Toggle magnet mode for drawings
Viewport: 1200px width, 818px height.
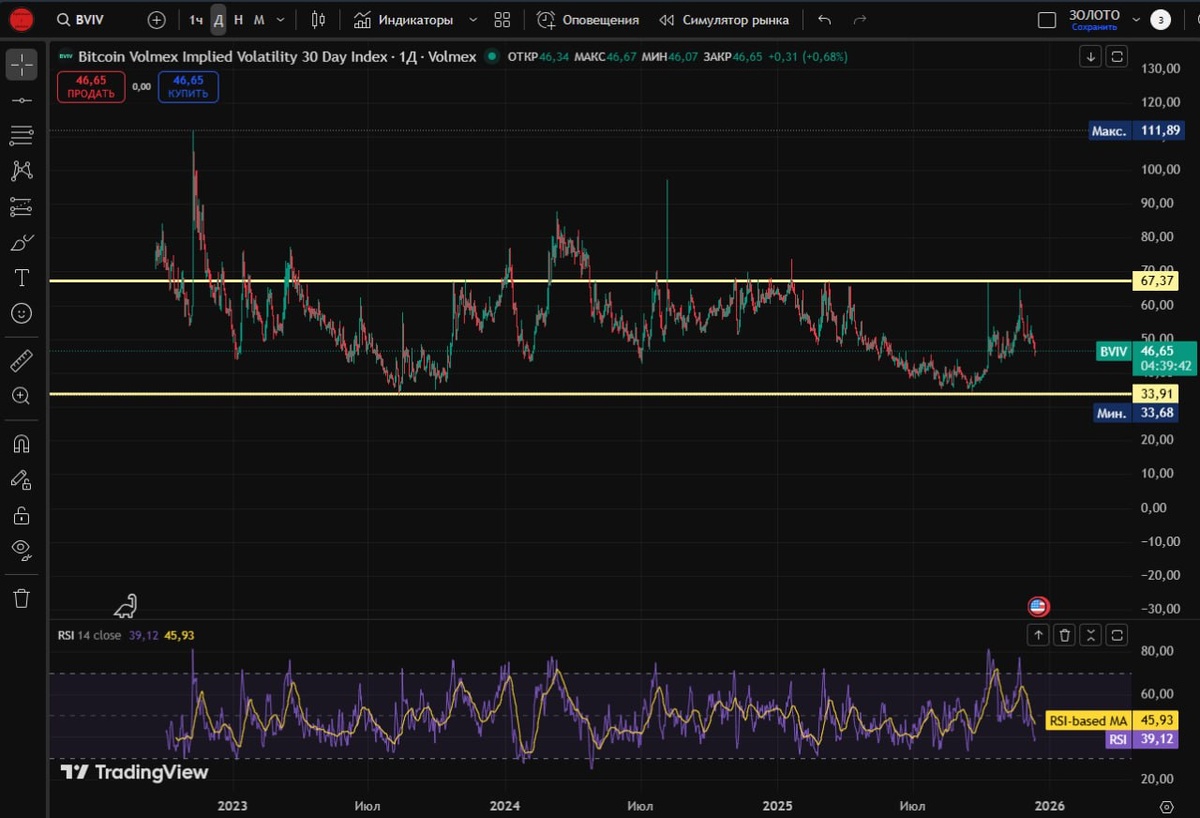click(21, 442)
